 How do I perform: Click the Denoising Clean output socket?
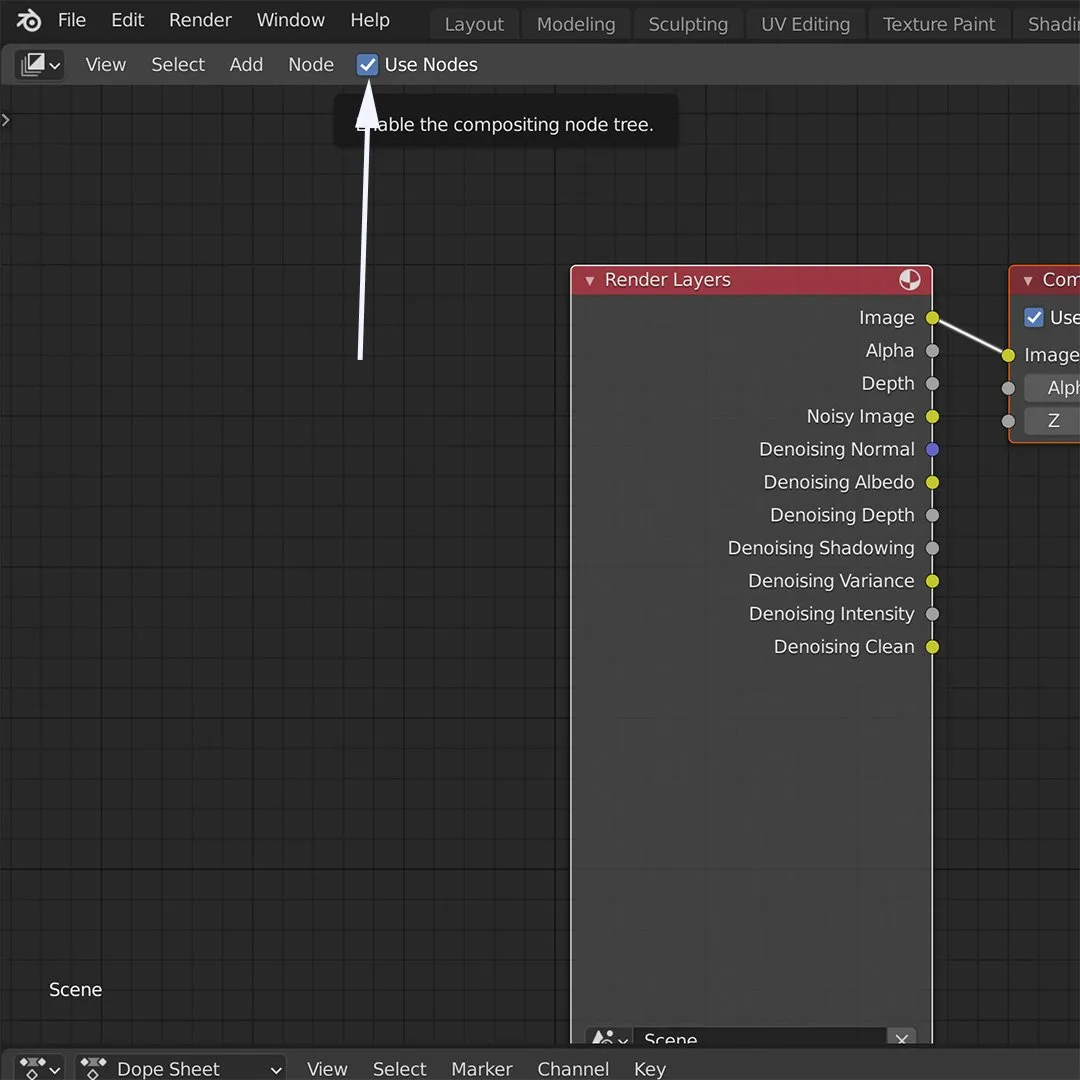(932, 647)
